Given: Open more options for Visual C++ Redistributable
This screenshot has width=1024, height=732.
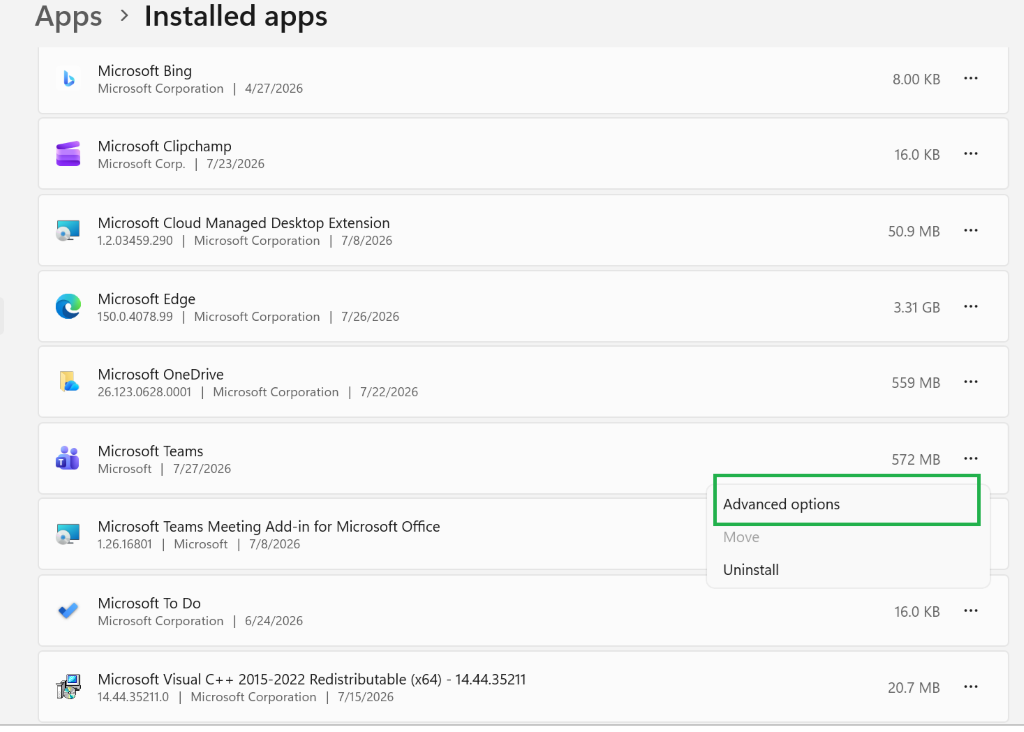Looking at the screenshot, I should pos(970,687).
